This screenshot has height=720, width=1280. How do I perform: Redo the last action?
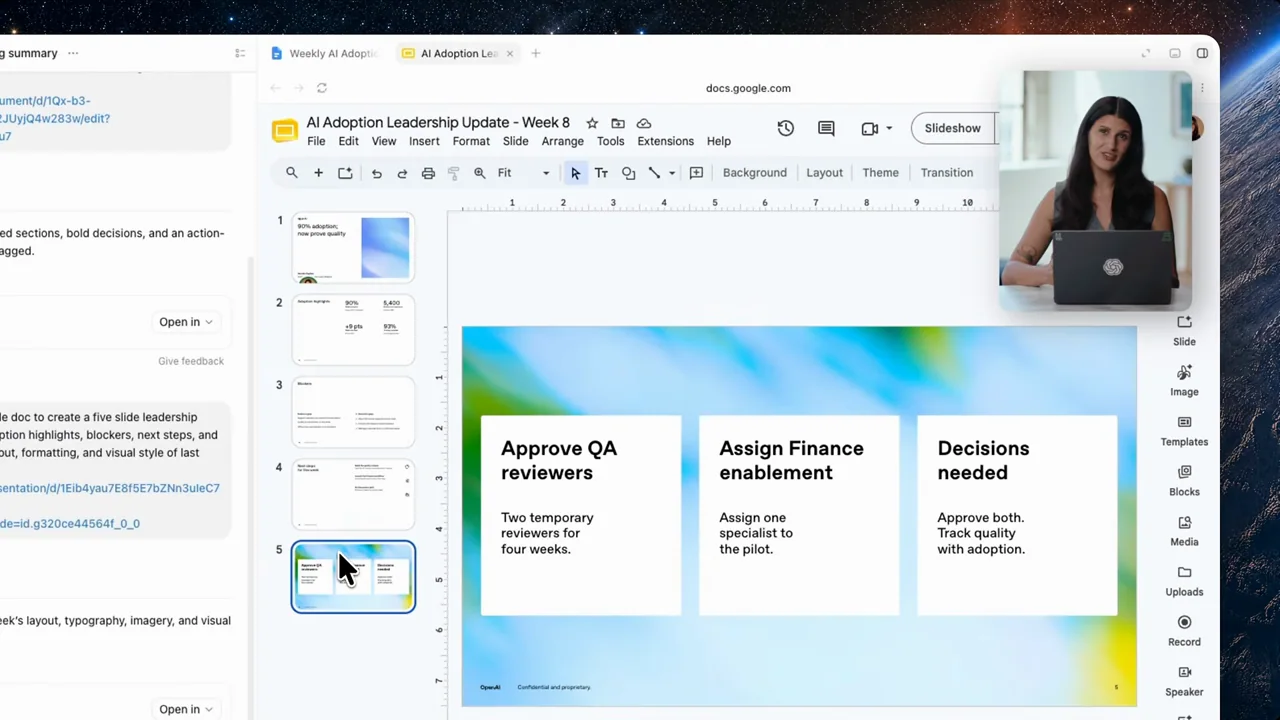(x=402, y=173)
